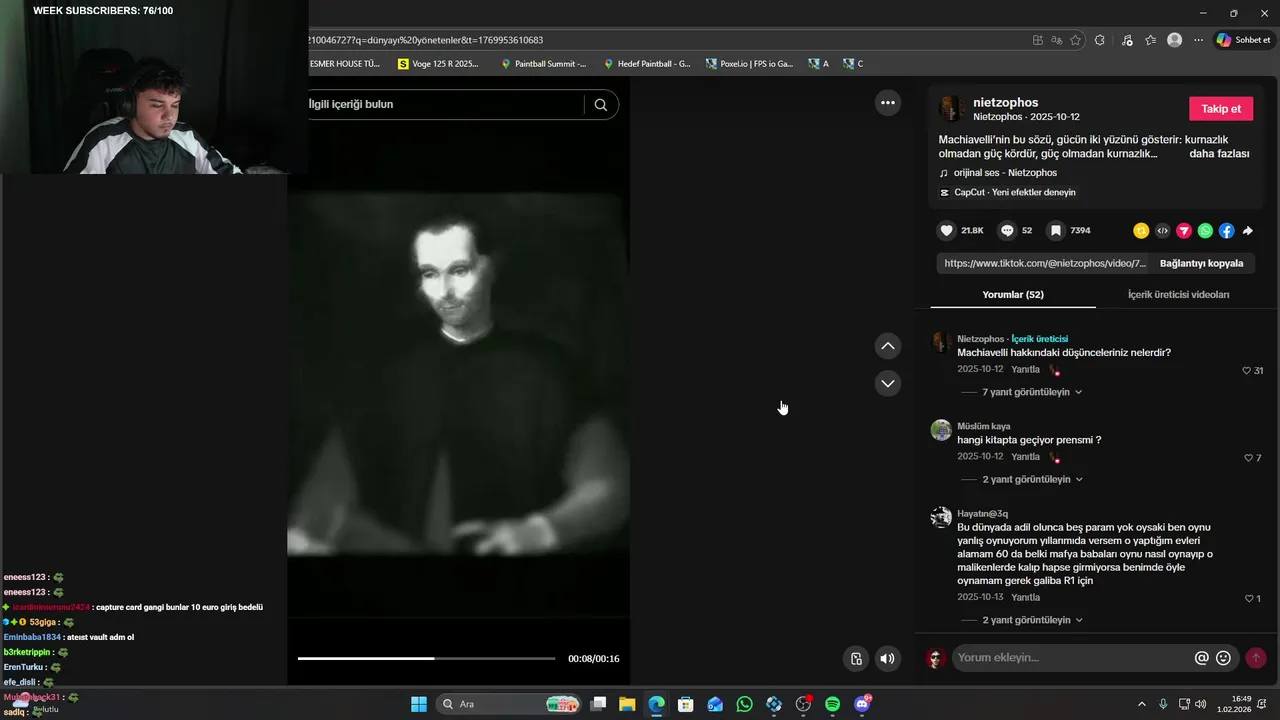The height and width of the screenshot is (720, 1280).
Task: Click the search magnifier in TikTok search box
Action: [600, 104]
